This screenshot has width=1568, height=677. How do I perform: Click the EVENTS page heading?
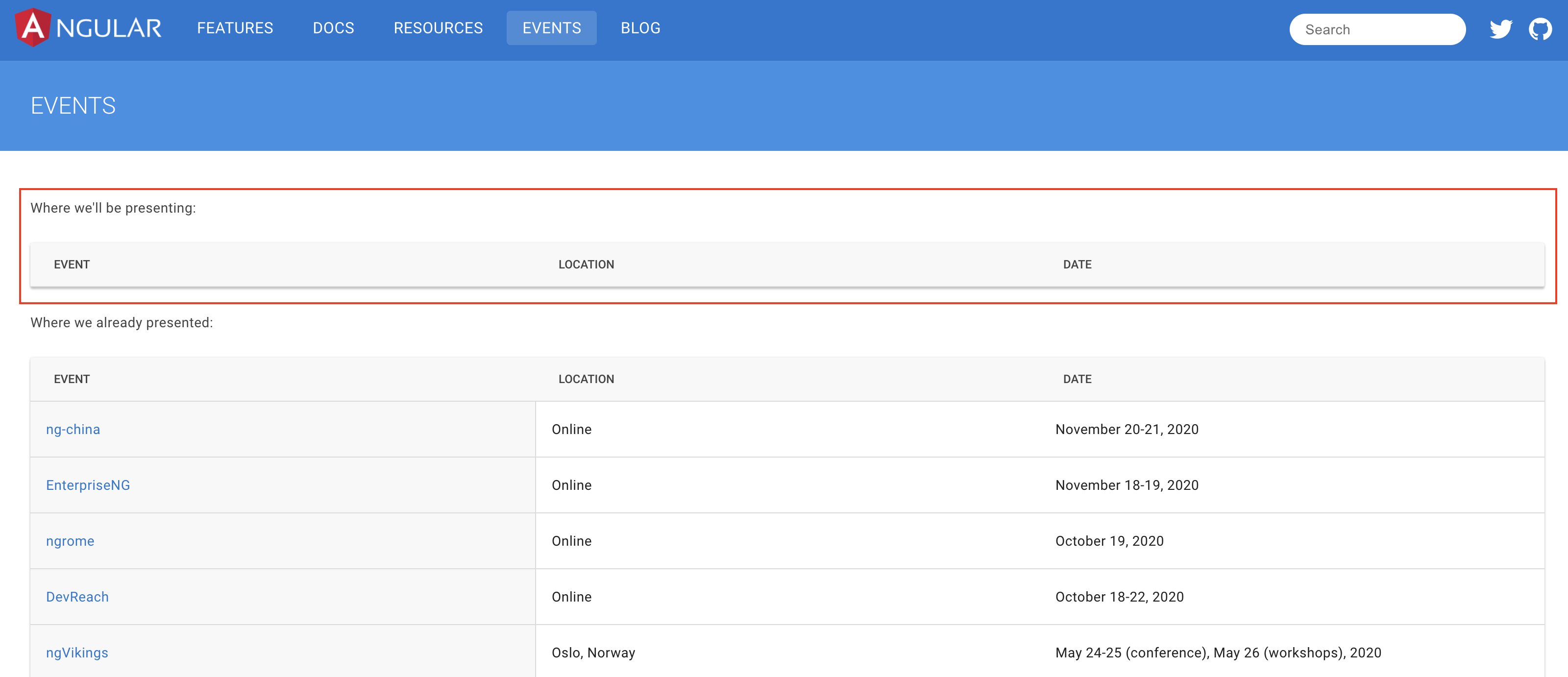pyautogui.click(x=73, y=106)
